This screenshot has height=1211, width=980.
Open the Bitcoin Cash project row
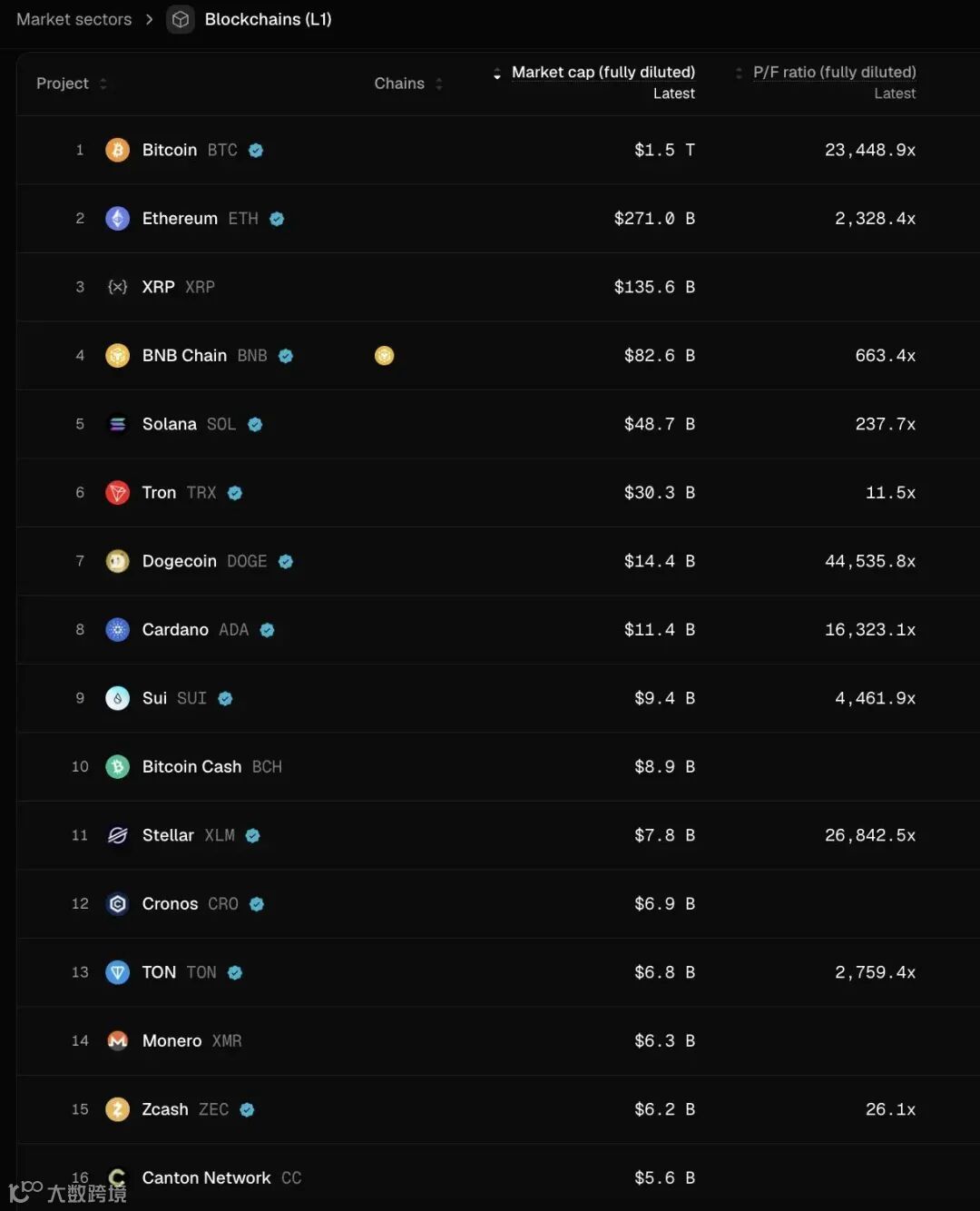[x=191, y=767]
